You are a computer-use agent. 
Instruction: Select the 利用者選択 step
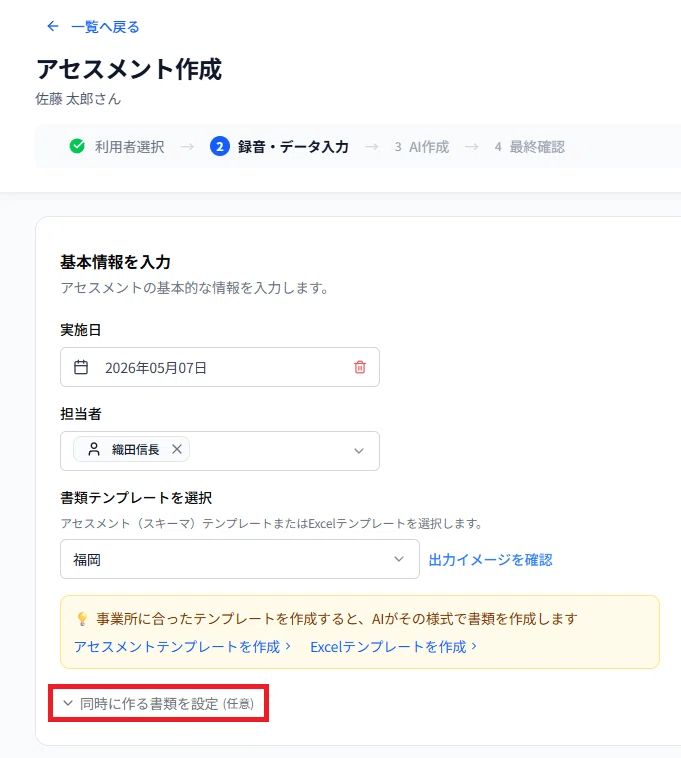(130, 146)
